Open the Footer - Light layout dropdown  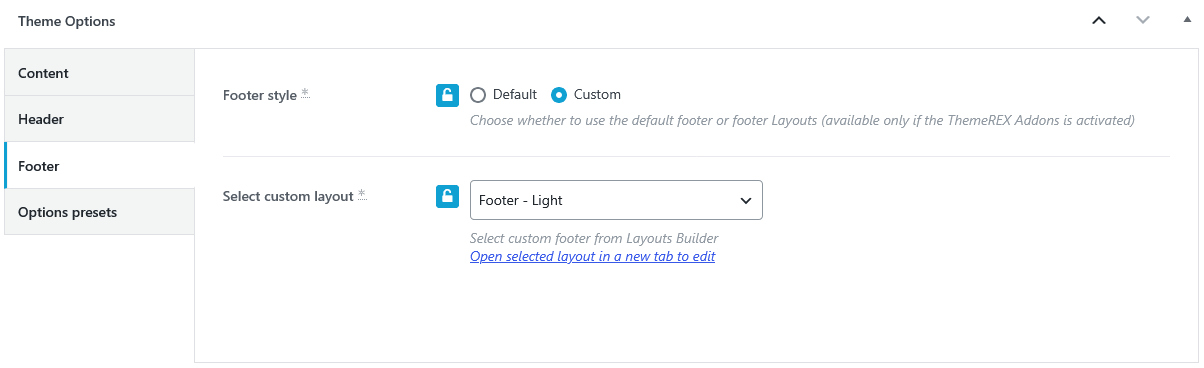click(616, 200)
